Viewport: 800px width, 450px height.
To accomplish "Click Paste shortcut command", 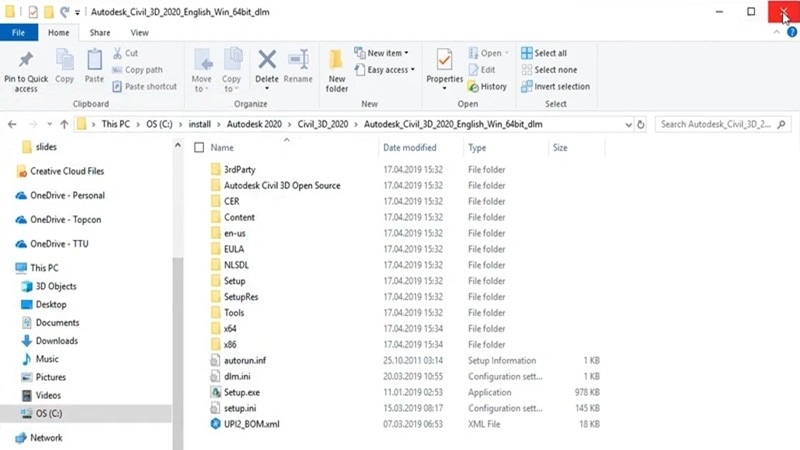I will click(145, 87).
